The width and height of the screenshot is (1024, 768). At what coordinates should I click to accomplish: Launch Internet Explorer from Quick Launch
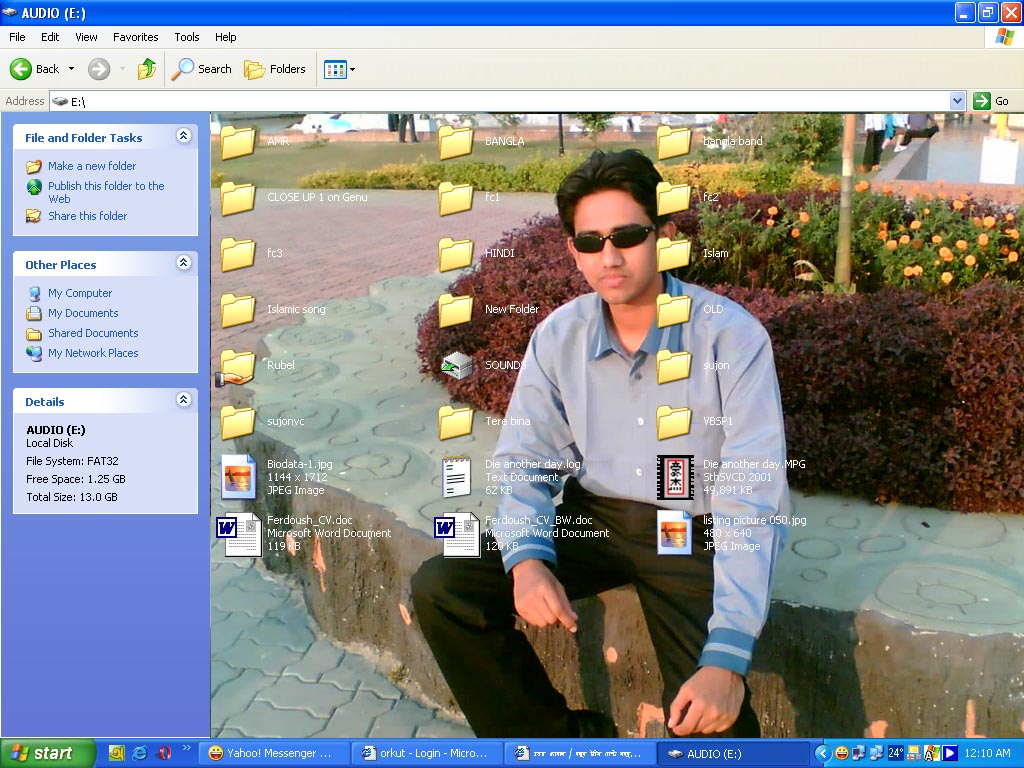(x=140, y=754)
